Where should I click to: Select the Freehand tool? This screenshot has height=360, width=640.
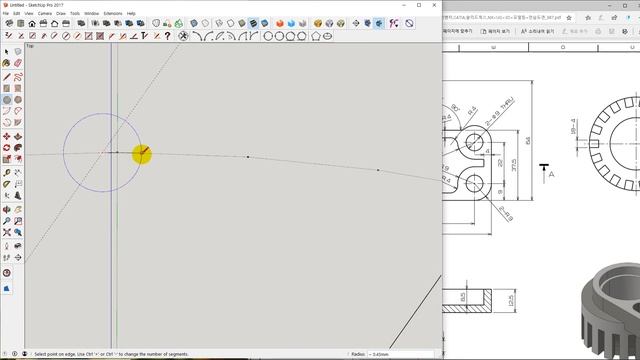coord(18,77)
